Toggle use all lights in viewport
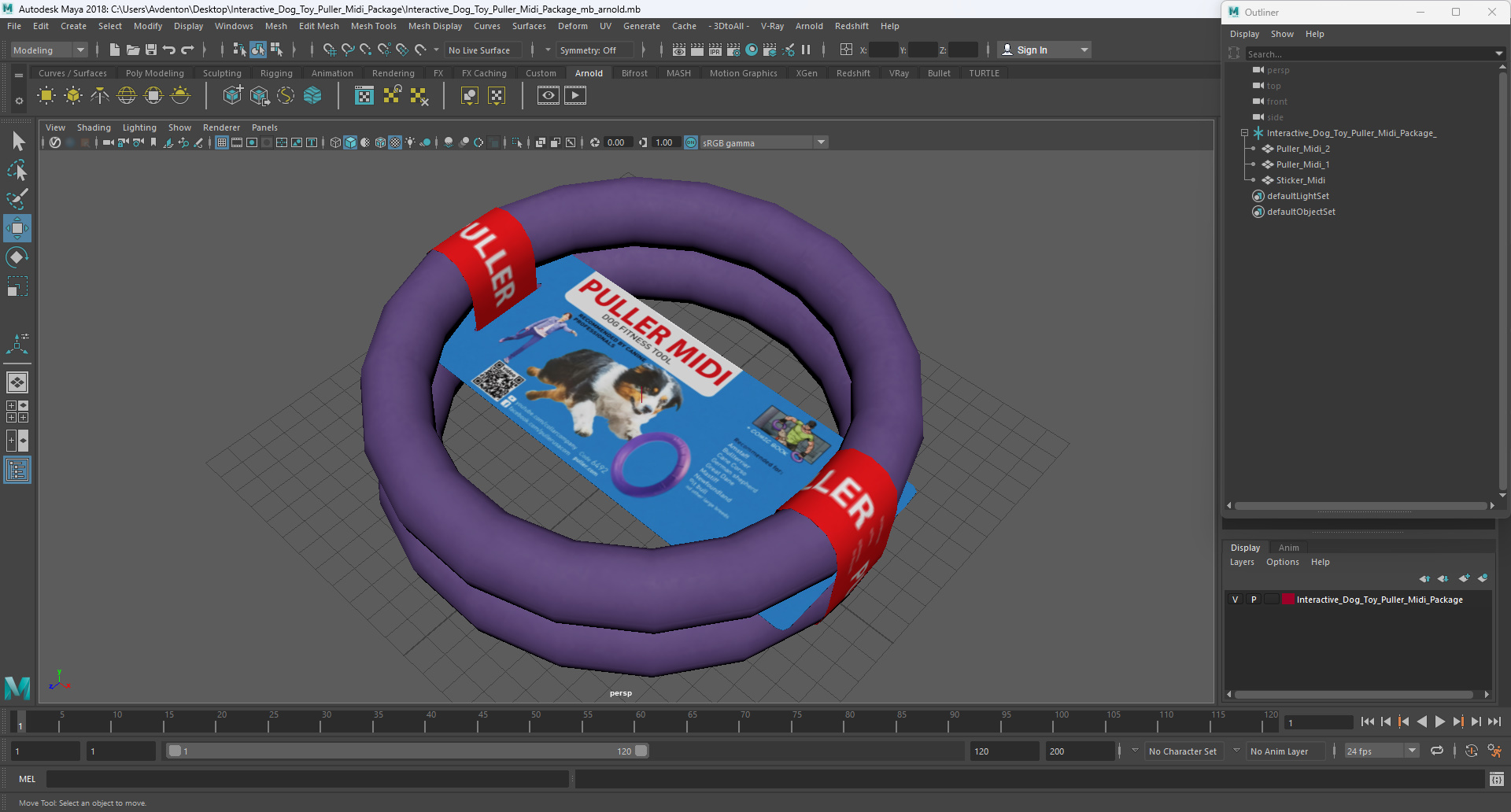Screen dimensions: 1511x812 point(410,142)
